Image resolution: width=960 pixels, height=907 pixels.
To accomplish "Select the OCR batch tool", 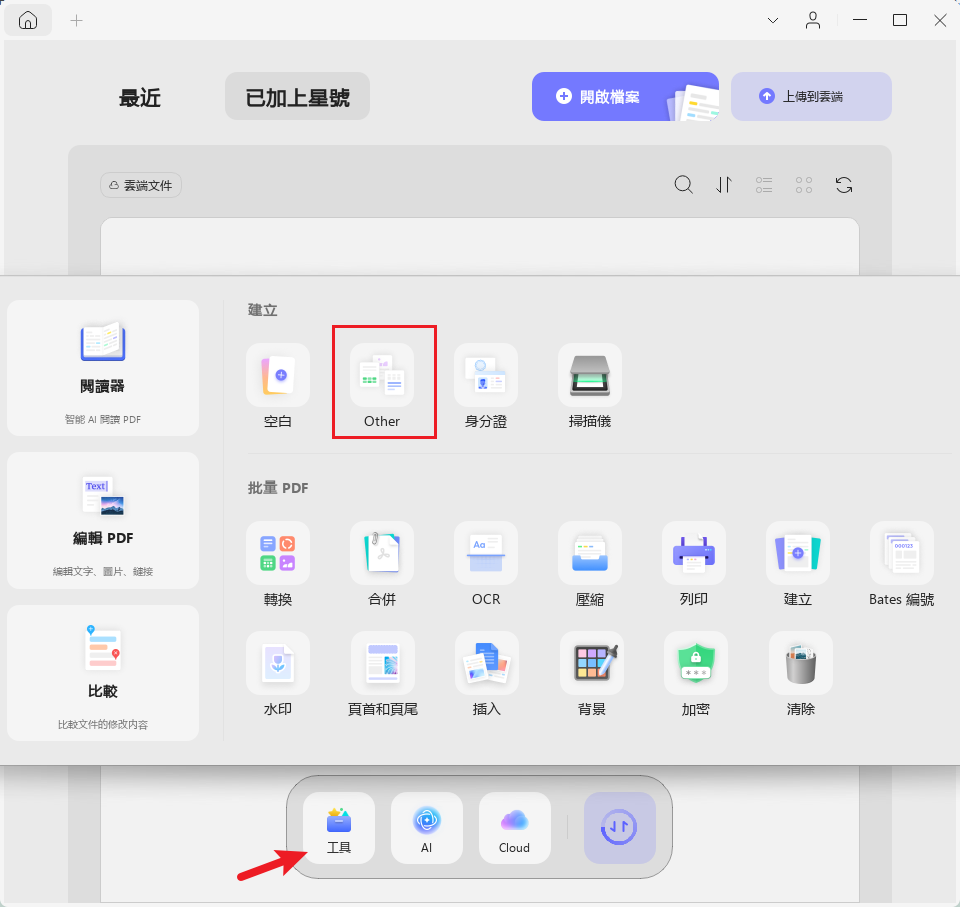I will [x=485, y=565].
